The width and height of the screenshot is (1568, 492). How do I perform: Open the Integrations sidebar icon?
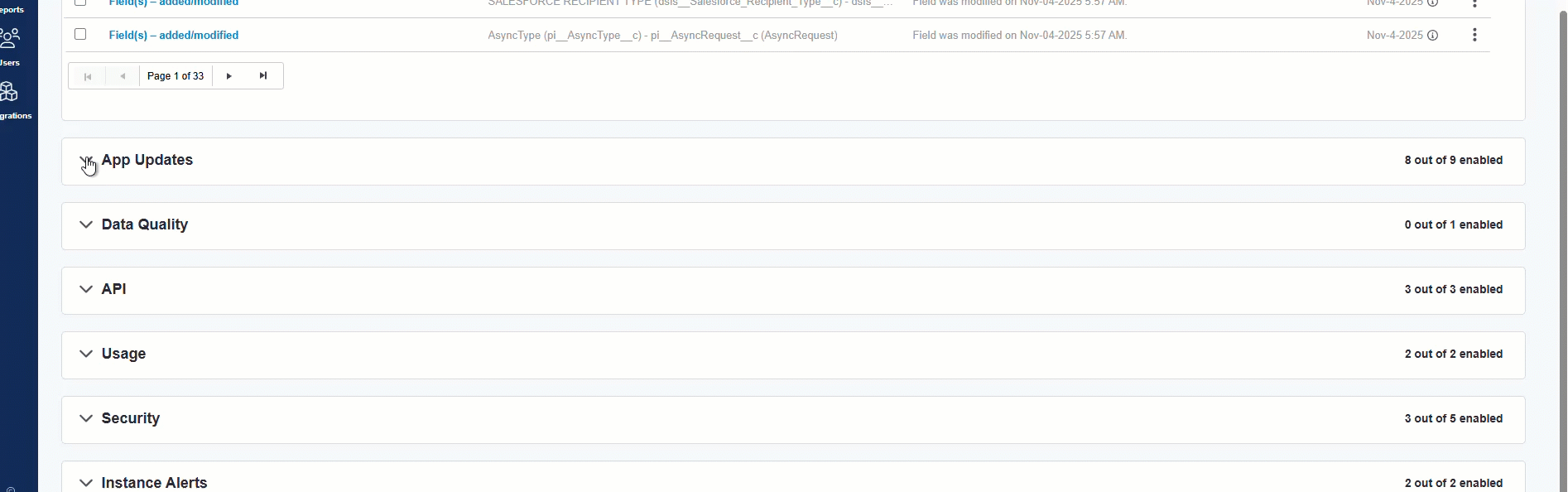tap(10, 99)
